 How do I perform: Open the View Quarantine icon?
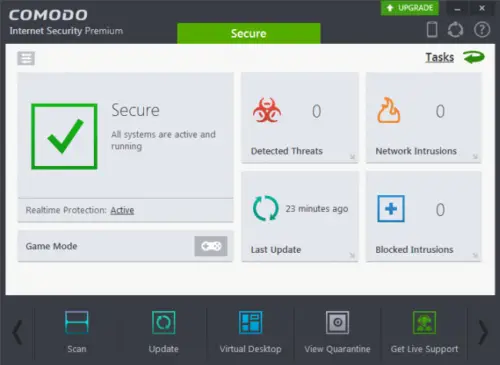337,322
